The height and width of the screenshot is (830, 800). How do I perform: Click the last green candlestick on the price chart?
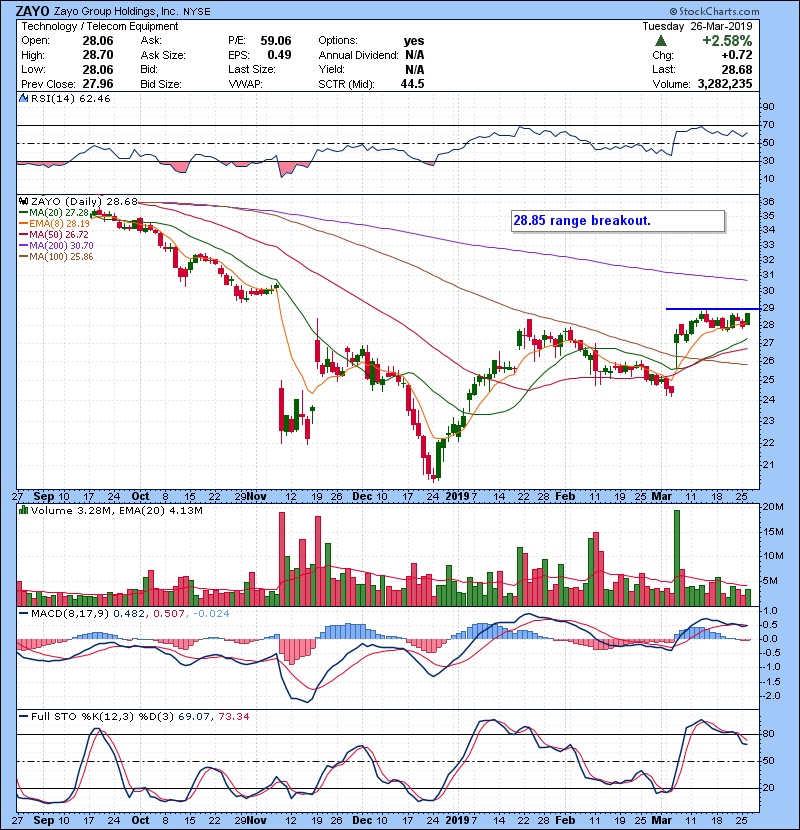[747, 319]
